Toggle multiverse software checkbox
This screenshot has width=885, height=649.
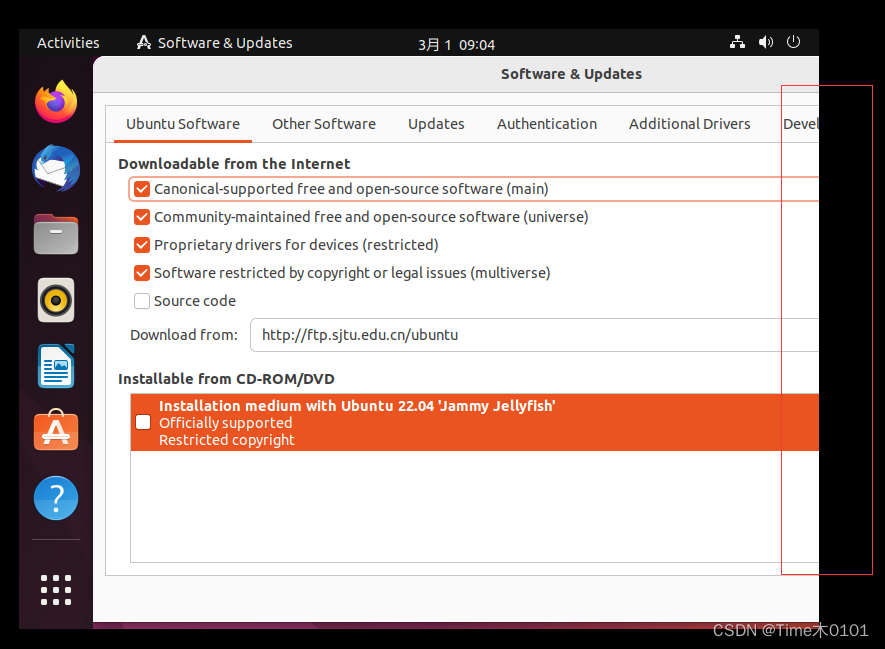click(x=142, y=273)
